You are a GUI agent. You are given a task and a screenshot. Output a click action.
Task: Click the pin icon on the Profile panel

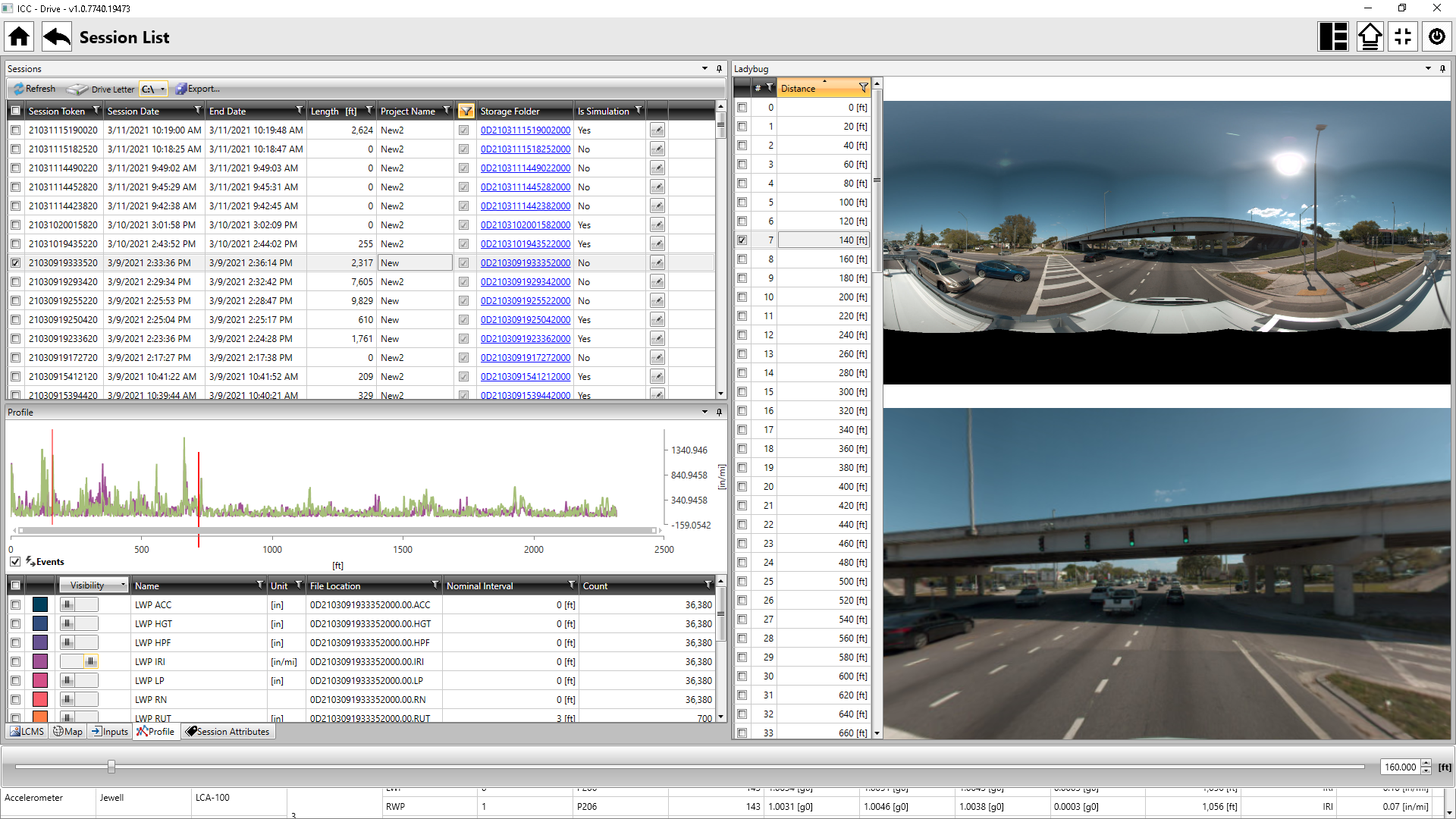pos(719,412)
